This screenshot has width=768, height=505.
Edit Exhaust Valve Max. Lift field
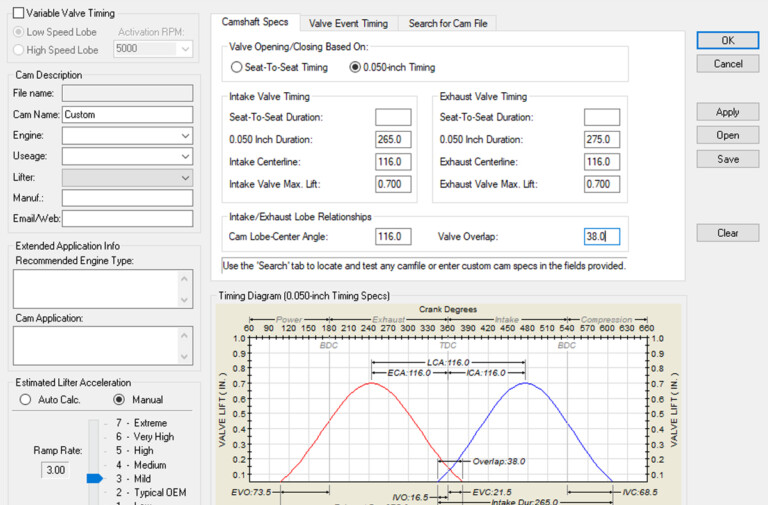click(x=602, y=184)
